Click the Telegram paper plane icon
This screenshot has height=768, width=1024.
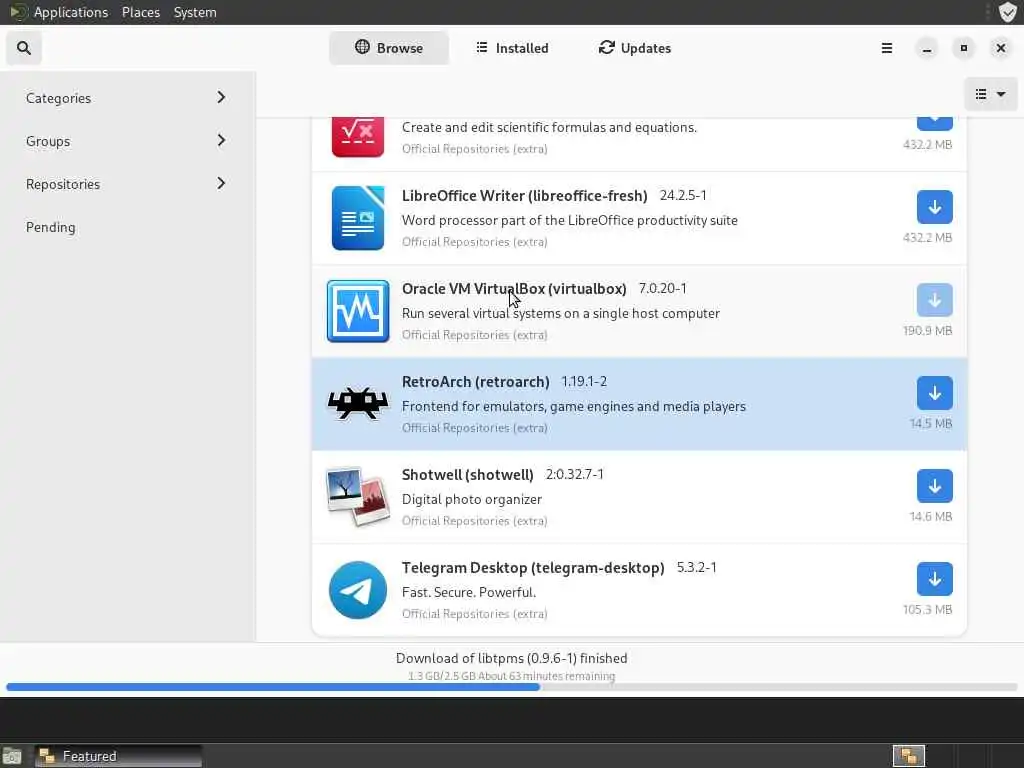[x=358, y=590]
